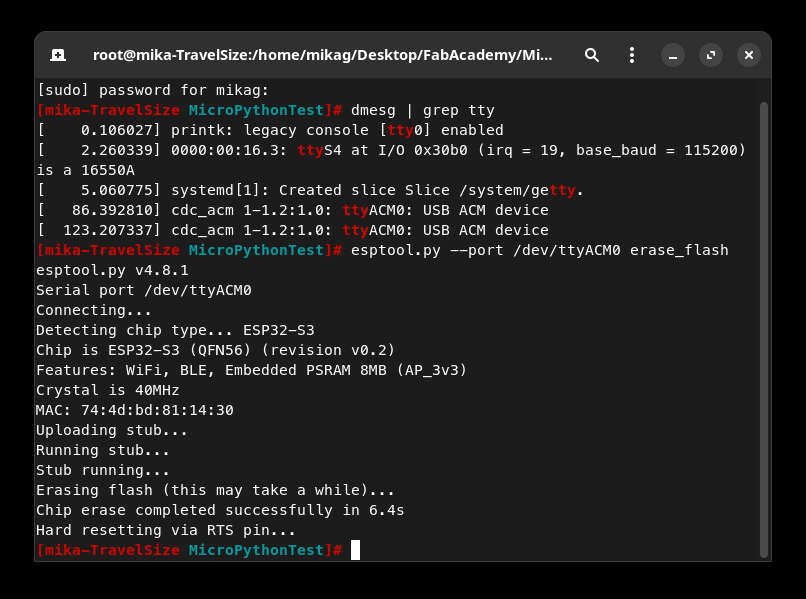Open the three-dot terminal menu
The height and width of the screenshot is (599, 806).
[x=632, y=55]
